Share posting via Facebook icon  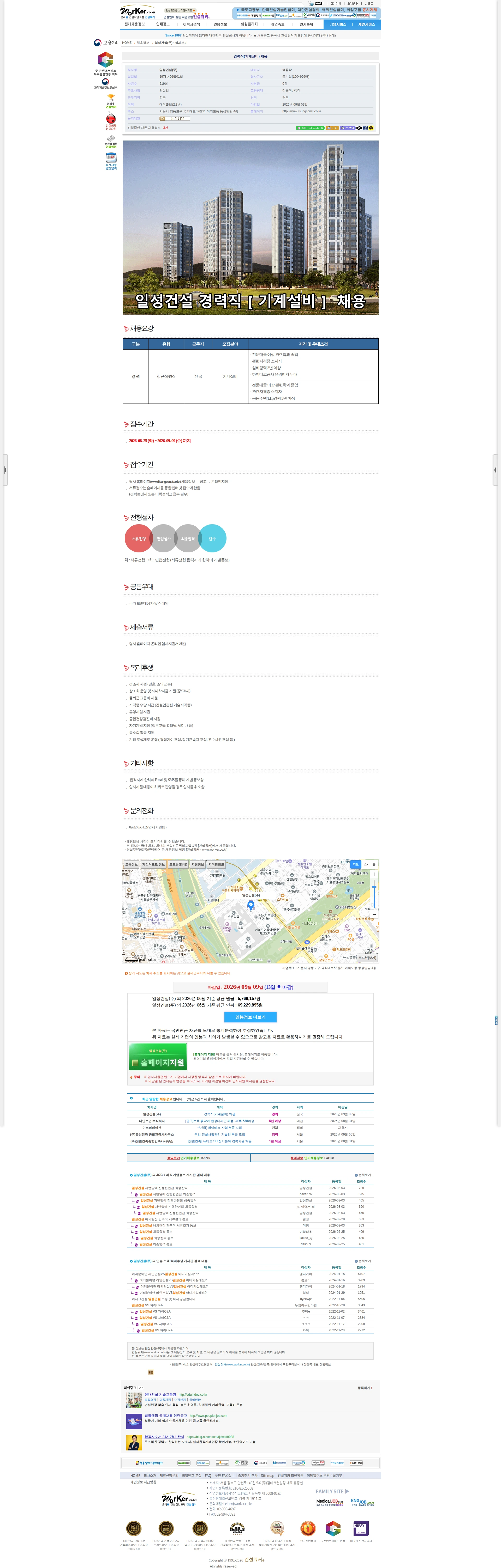point(365,128)
